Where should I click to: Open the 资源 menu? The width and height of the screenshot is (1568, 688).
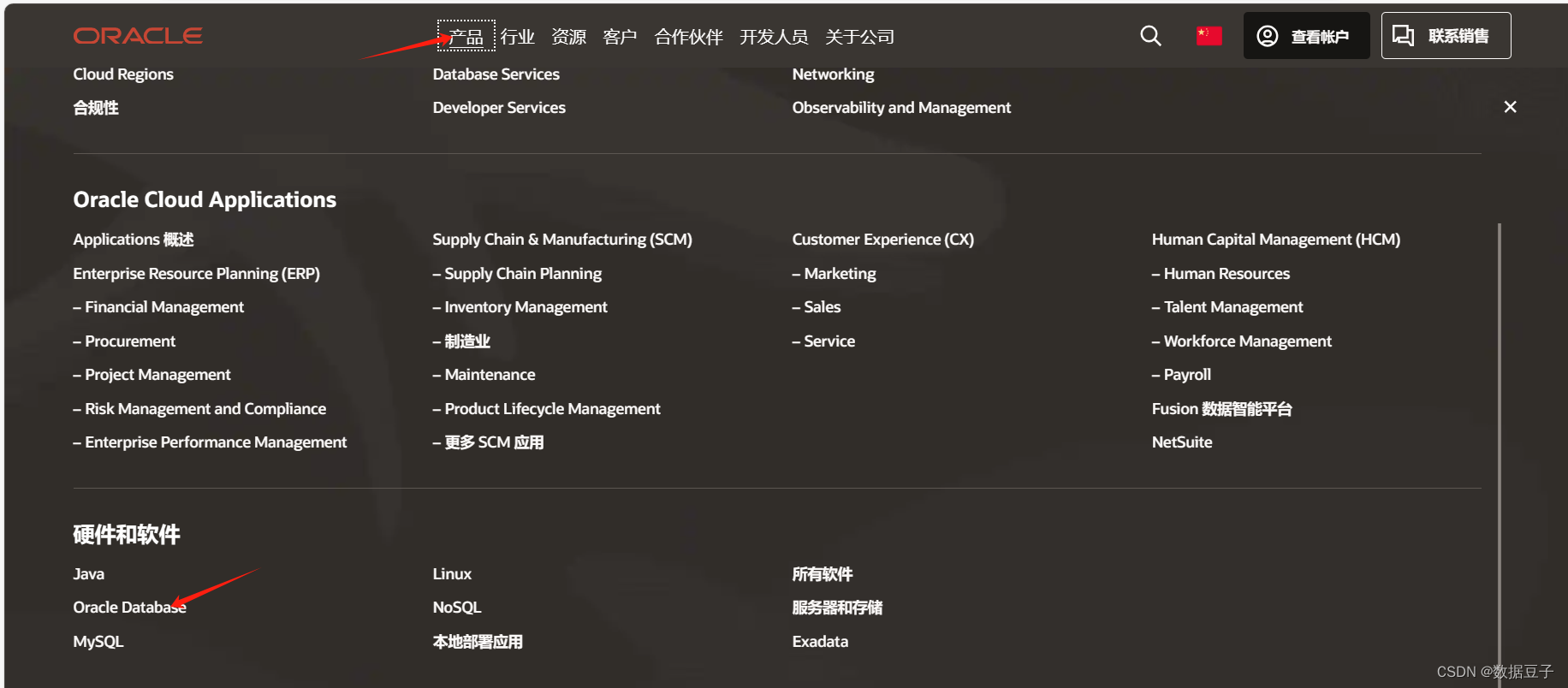pyautogui.click(x=569, y=37)
